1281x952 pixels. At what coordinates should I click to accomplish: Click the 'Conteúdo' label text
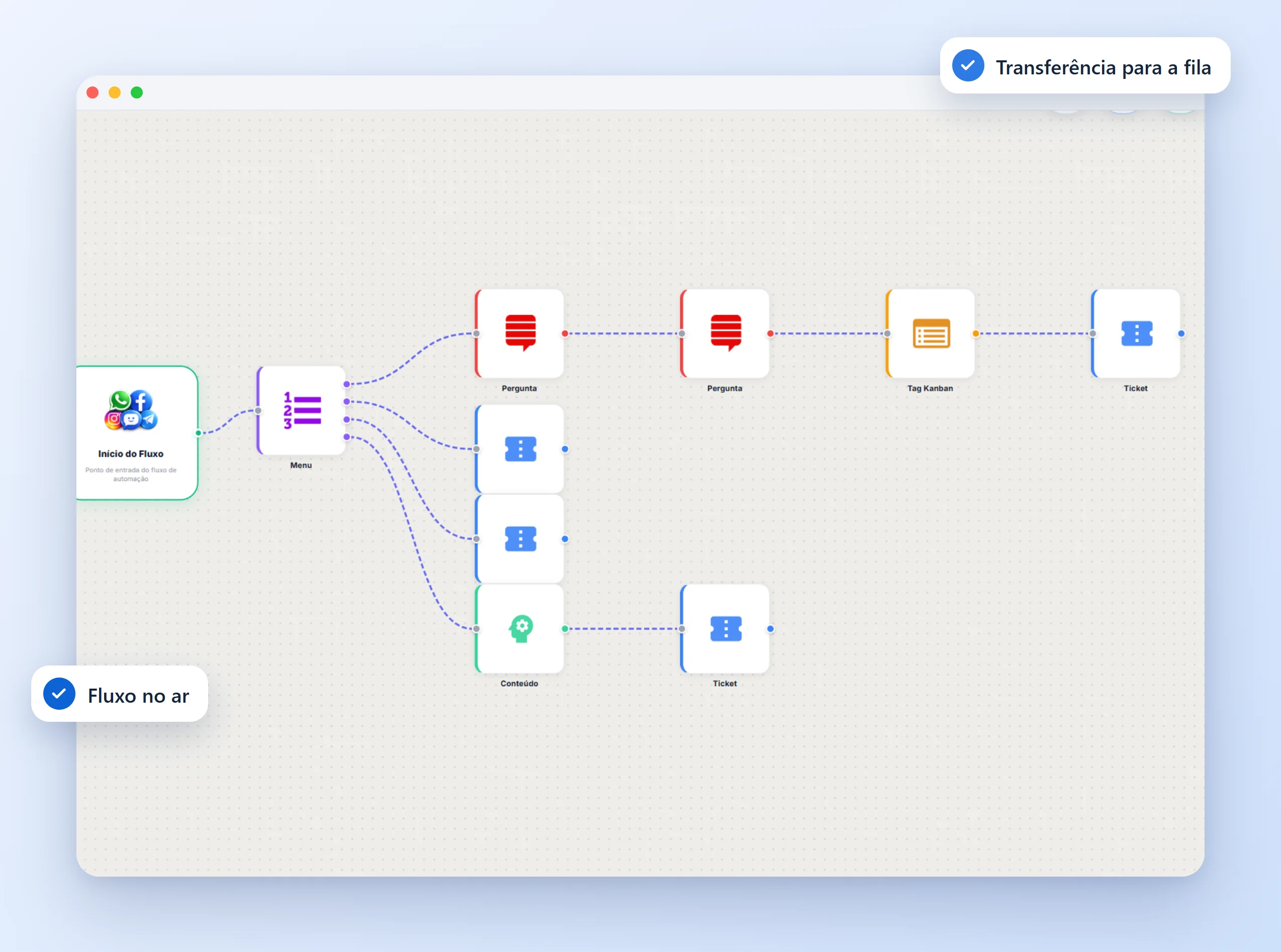519,684
